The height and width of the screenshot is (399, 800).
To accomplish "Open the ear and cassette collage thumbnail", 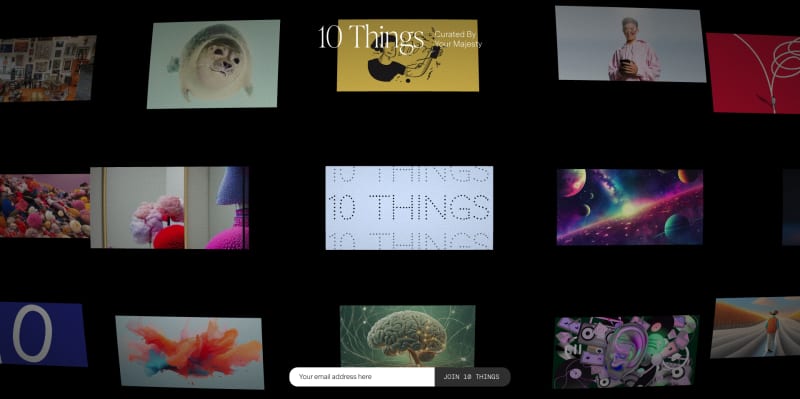I will (x=626, y=352).
